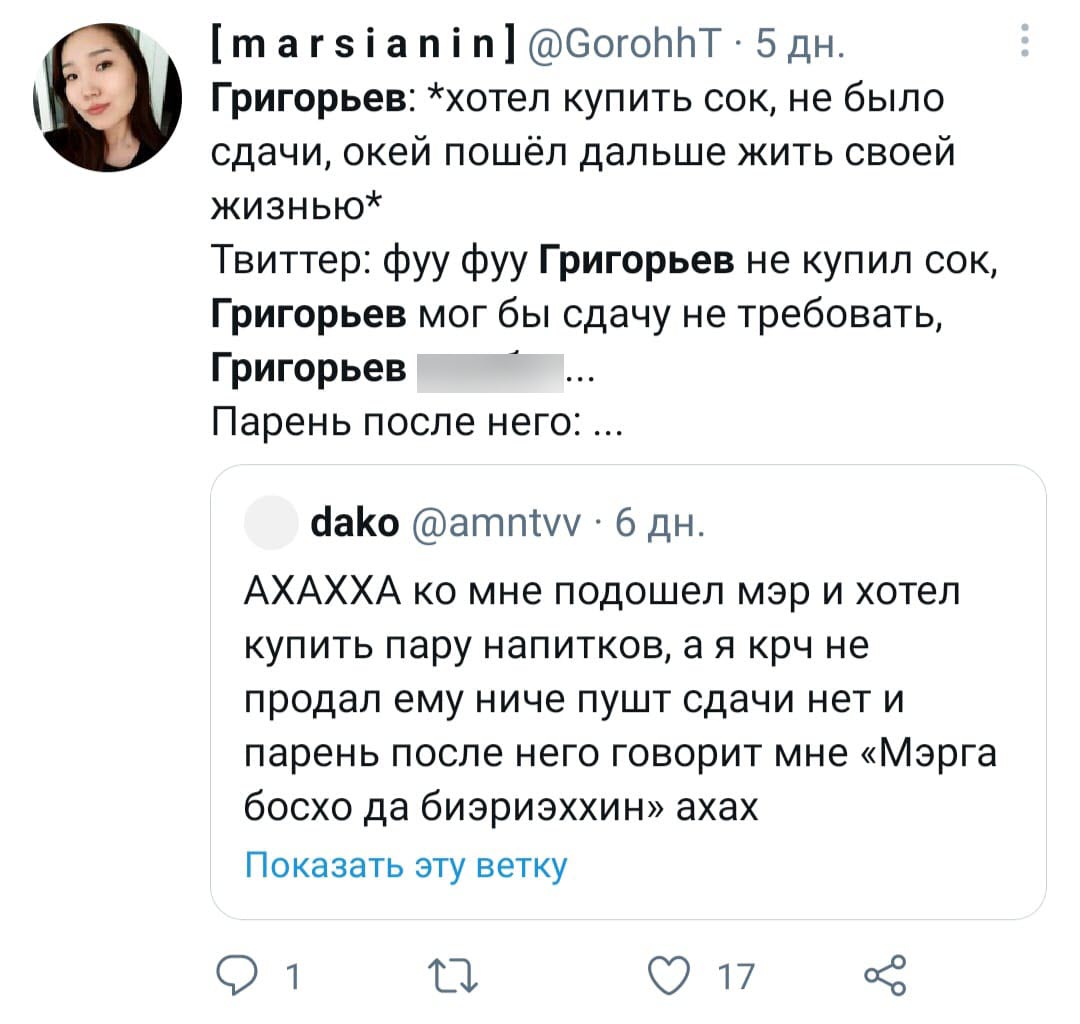Click the "6 дн." quoted tweet timestamp

click(x=657, y=524)
